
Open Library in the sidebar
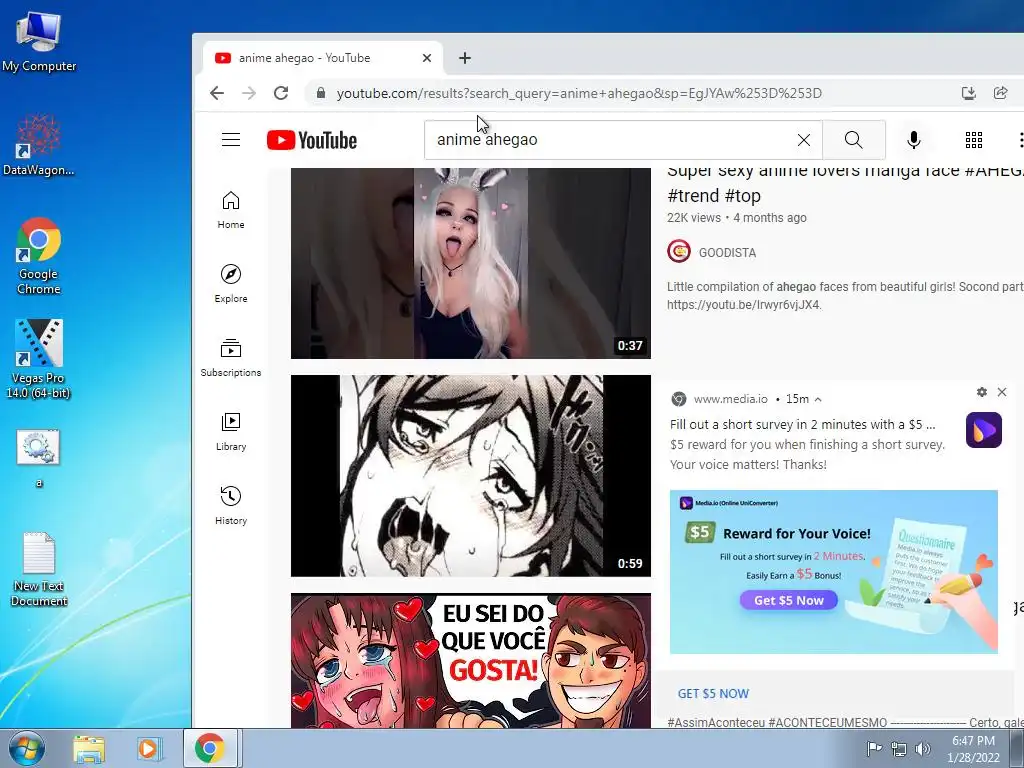coord(231,432)
